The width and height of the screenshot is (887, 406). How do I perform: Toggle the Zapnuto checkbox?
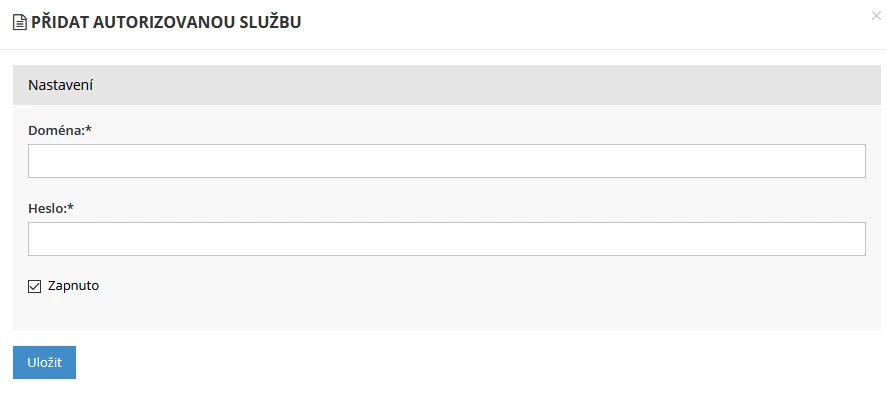35,287
